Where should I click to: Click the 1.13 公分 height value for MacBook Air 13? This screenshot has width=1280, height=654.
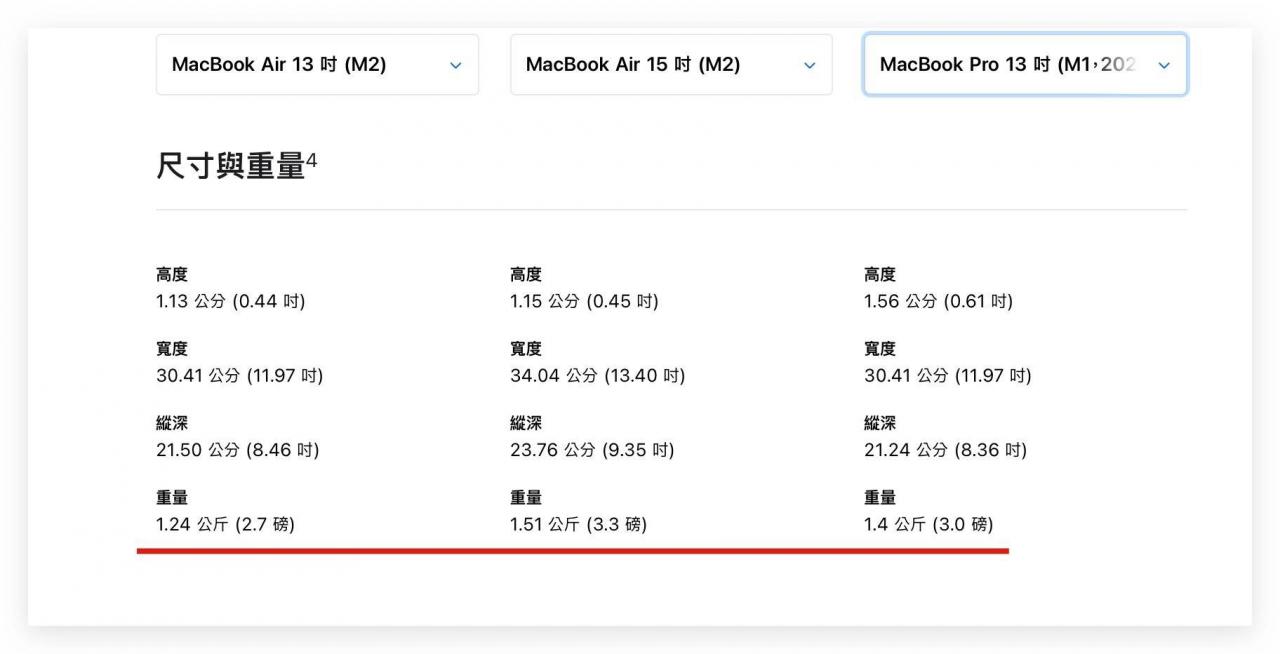[230, 301]
